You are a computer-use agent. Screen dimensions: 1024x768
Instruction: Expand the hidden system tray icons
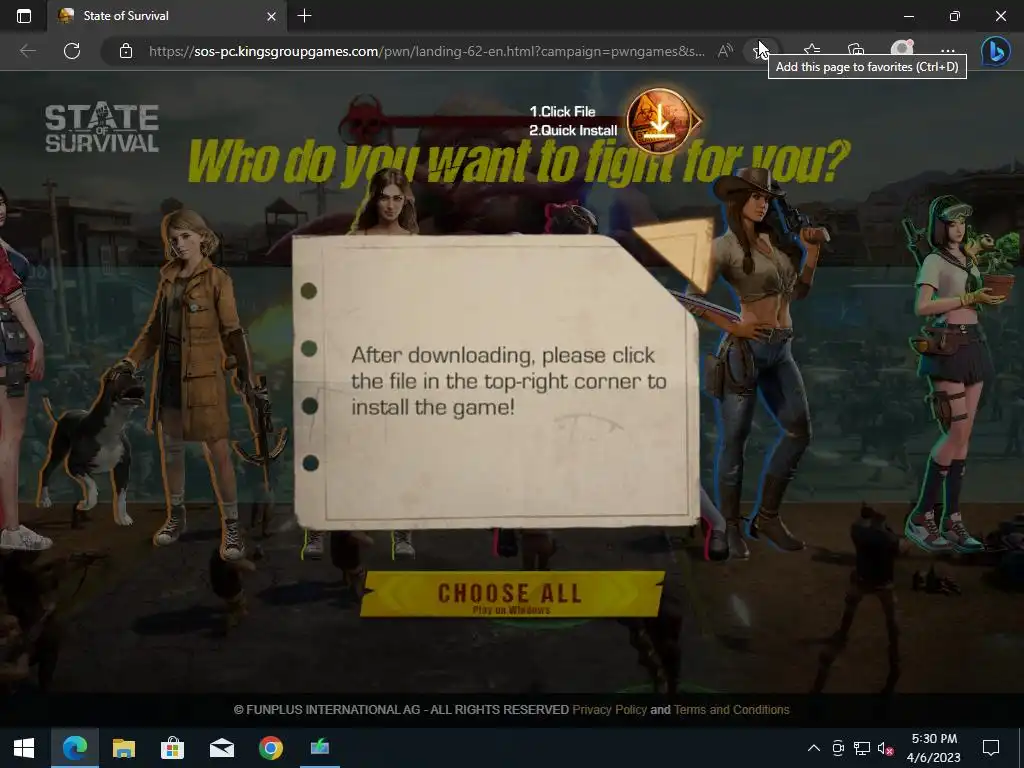click(814, 748)
